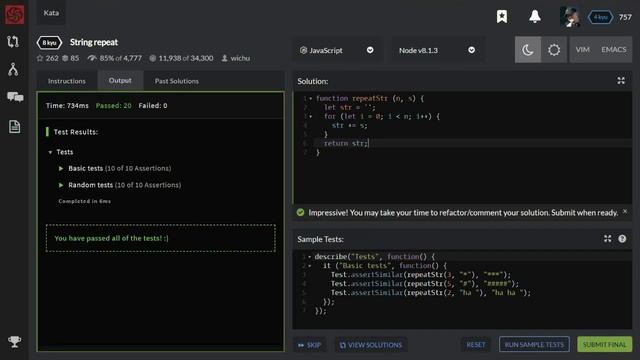The width and height of the screenshot is (640, 360).
Task: Fold the describe block in Sample Tests
Action: coord(309,257)
